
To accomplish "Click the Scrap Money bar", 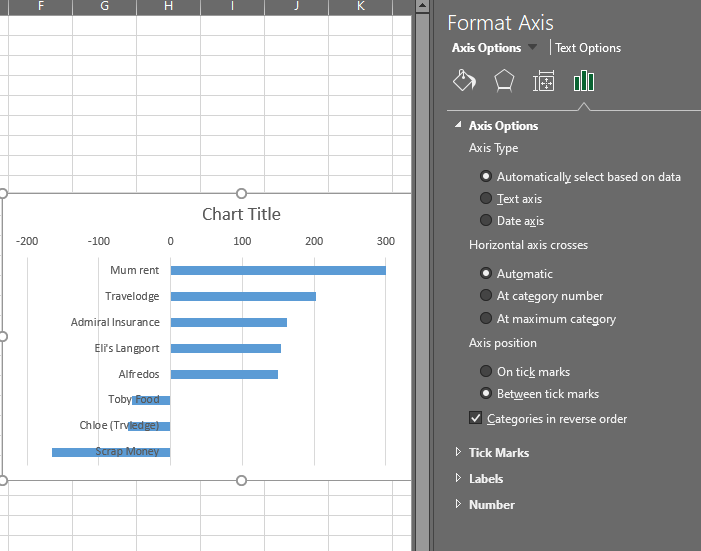I will 111,452.
